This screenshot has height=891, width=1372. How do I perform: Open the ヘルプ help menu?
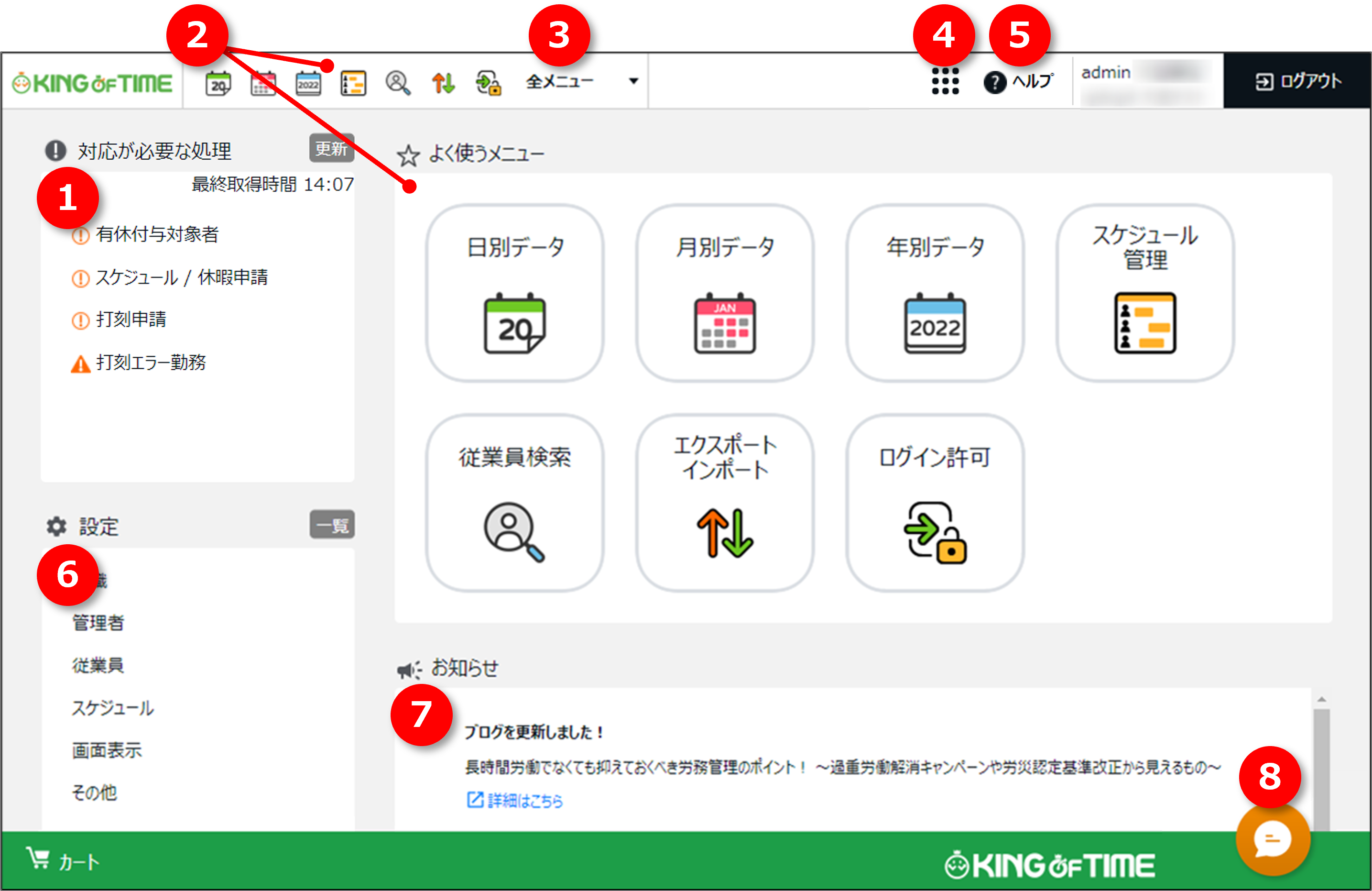1019,81
